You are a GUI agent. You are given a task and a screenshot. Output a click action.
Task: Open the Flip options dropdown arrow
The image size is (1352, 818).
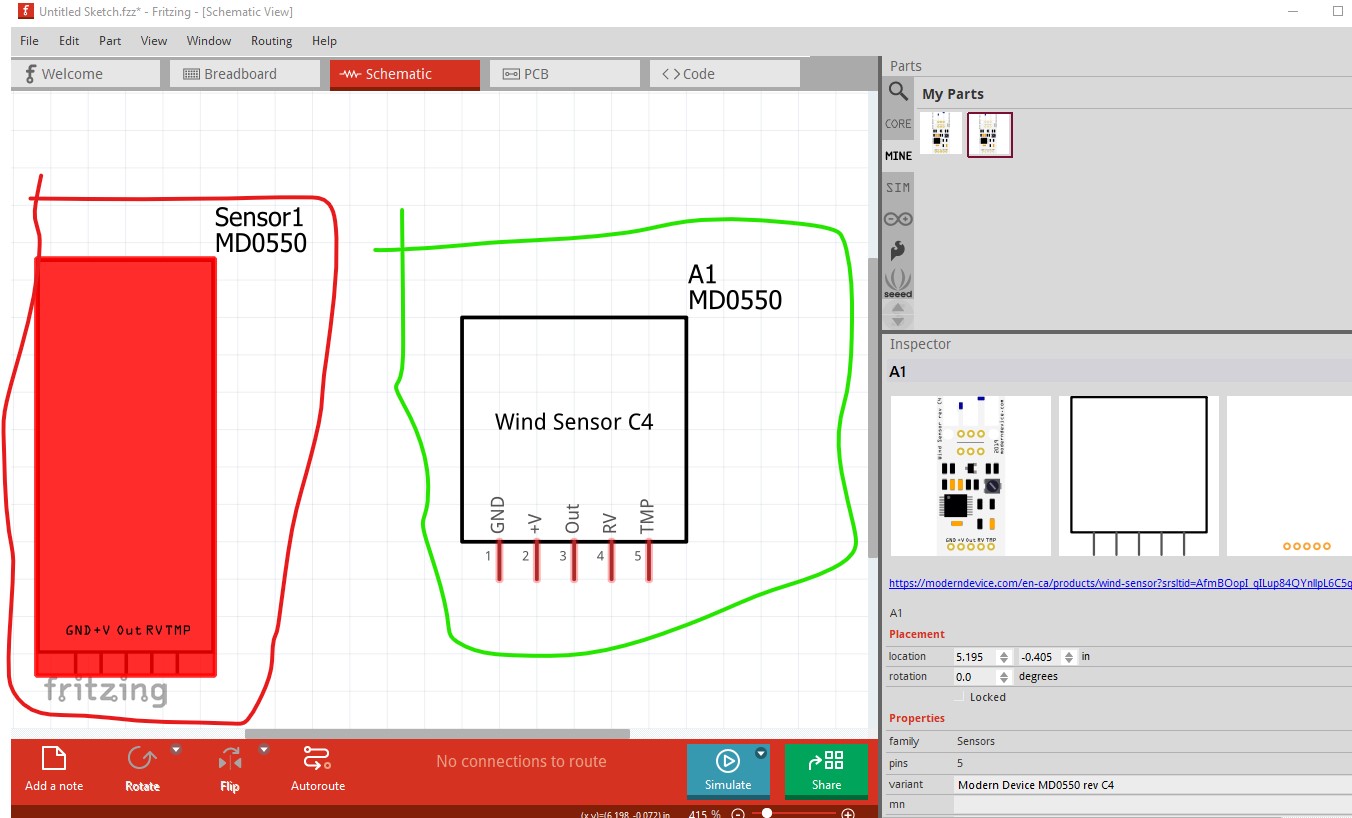[x=264, y=749]
